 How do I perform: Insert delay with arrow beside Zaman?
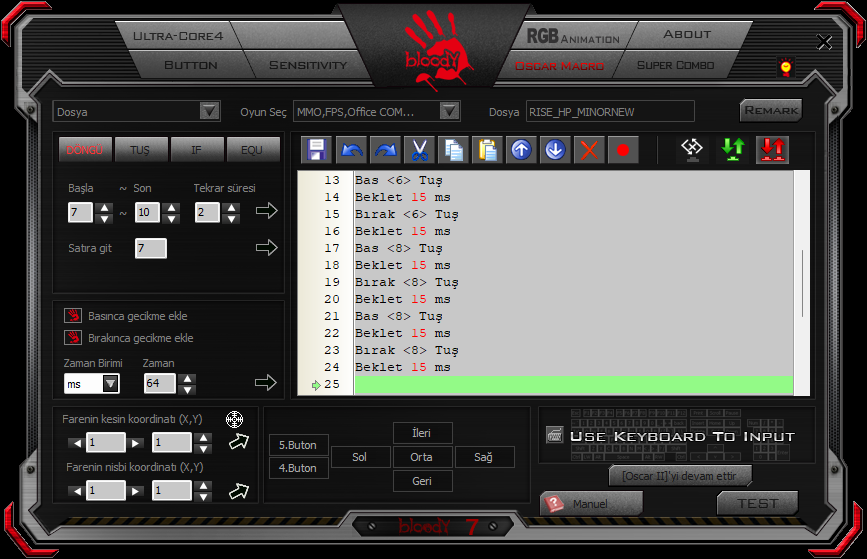click(265, 383)
